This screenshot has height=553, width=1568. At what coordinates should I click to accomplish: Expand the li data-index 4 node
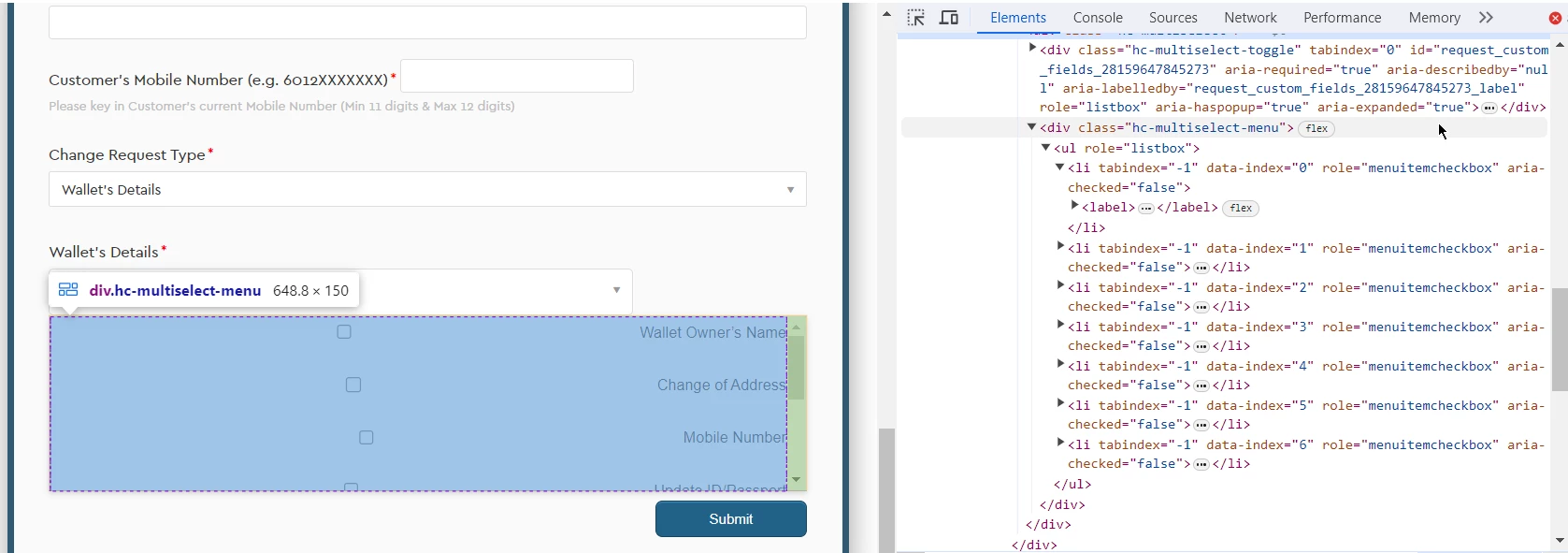pyautogui.click(x=1060, y=365)
